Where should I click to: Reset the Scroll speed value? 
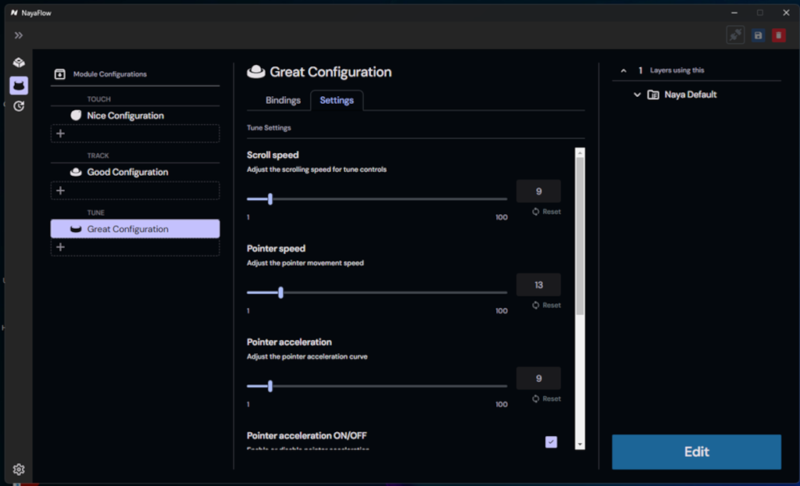546,212
